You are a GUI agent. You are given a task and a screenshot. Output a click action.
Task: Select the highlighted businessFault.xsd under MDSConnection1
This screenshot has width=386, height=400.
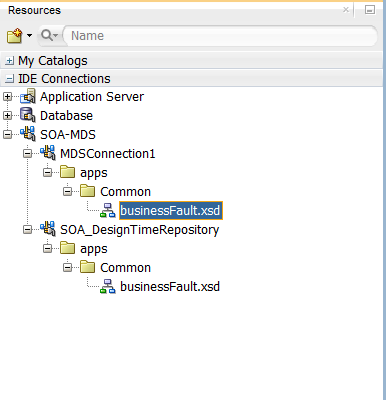[171, 211]
